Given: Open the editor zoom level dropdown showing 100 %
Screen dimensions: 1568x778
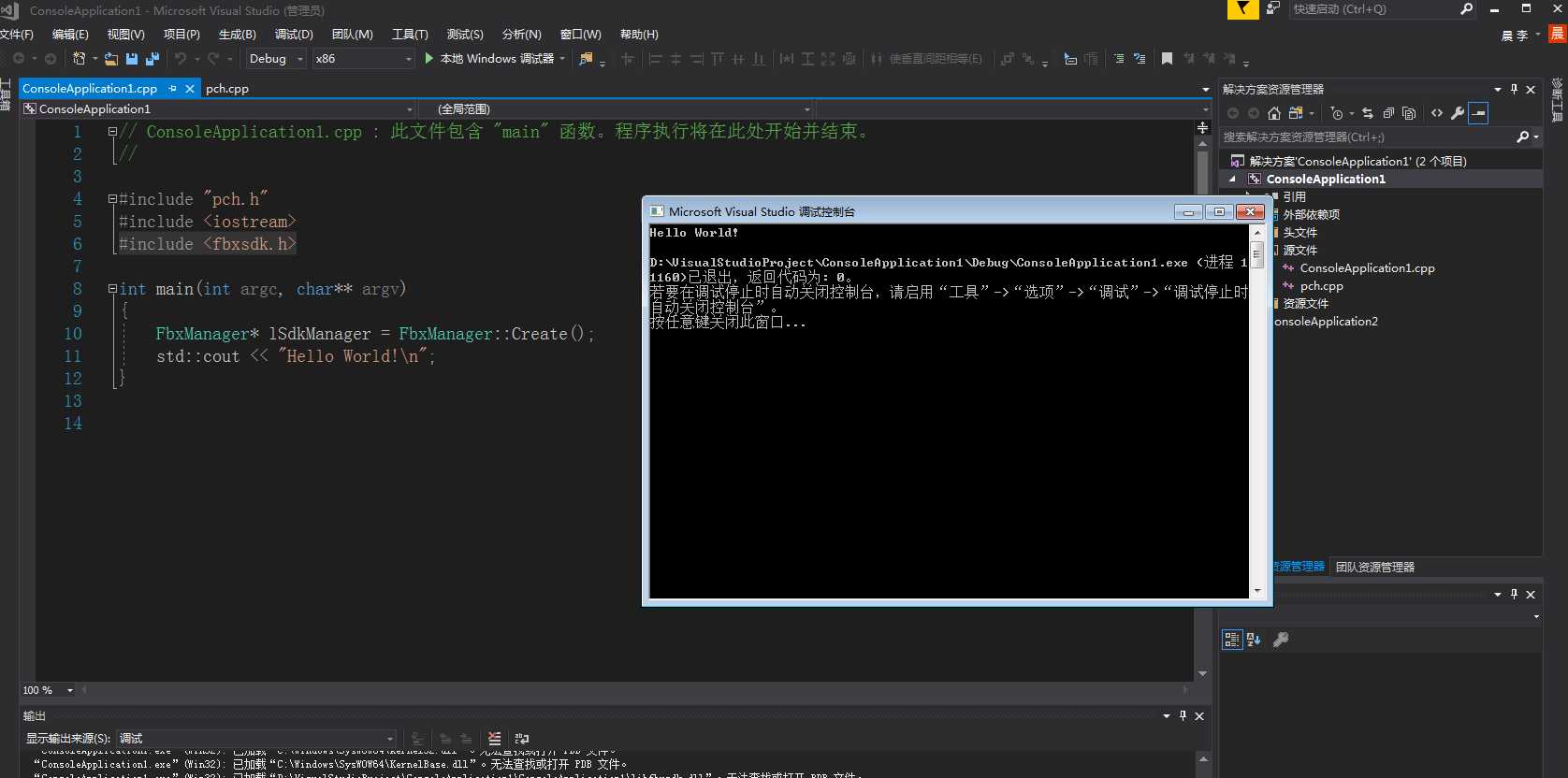Looking at the screenshot, I should click(47, 690).
